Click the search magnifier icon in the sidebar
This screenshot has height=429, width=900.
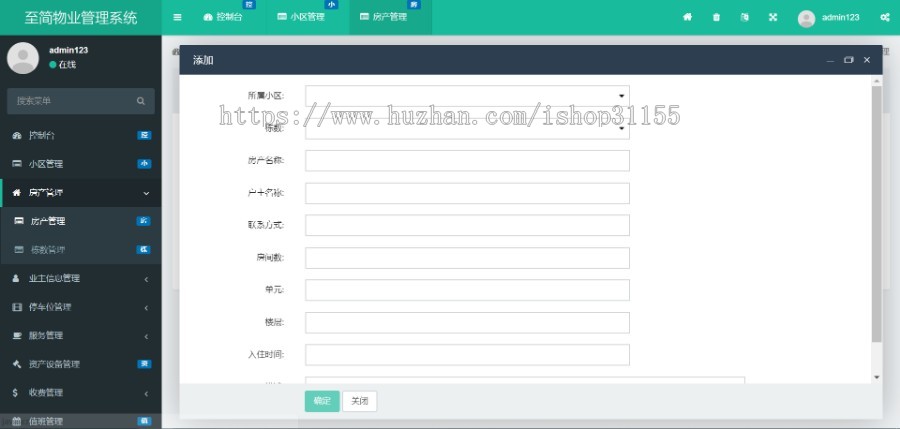[141, 101]
